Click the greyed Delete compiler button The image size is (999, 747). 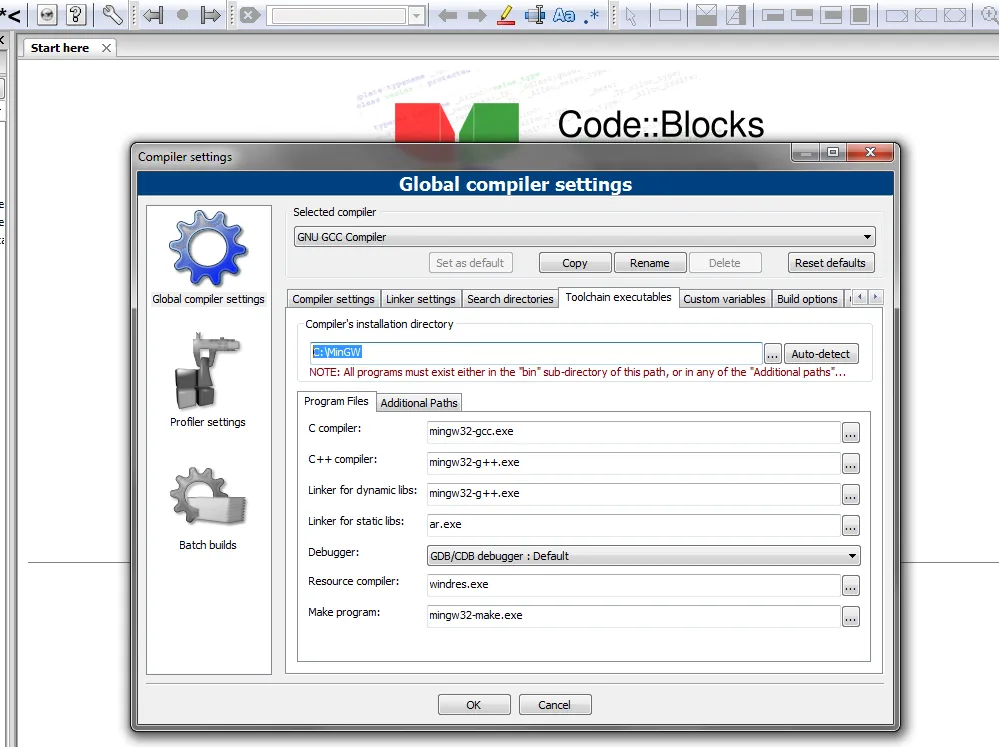pos(725,263)
